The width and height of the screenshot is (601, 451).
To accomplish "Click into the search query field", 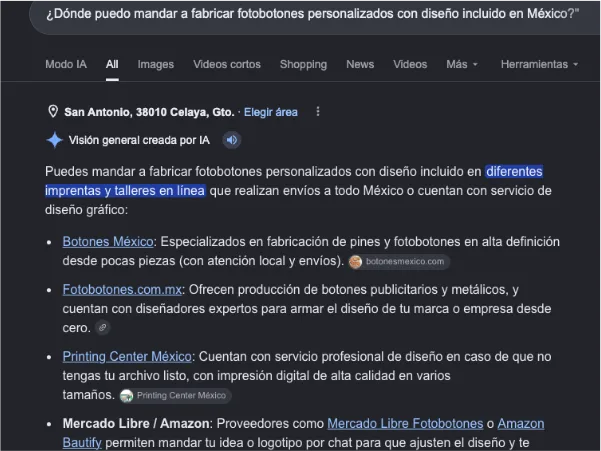I will coord(314,15).
